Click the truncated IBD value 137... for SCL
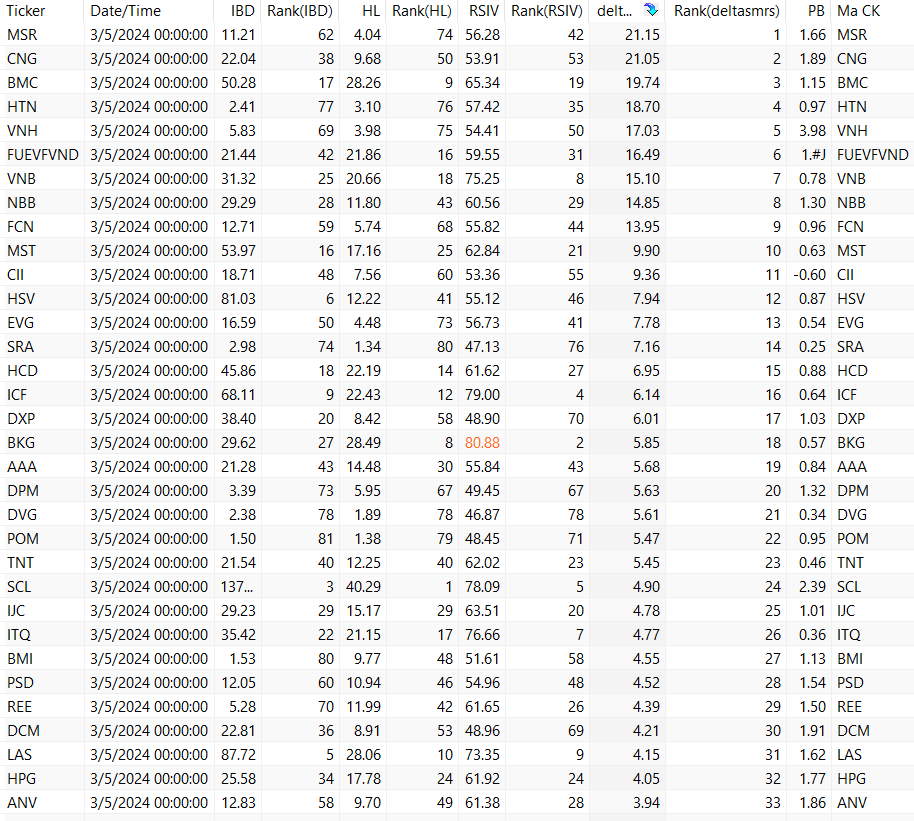 click(237, 587)
